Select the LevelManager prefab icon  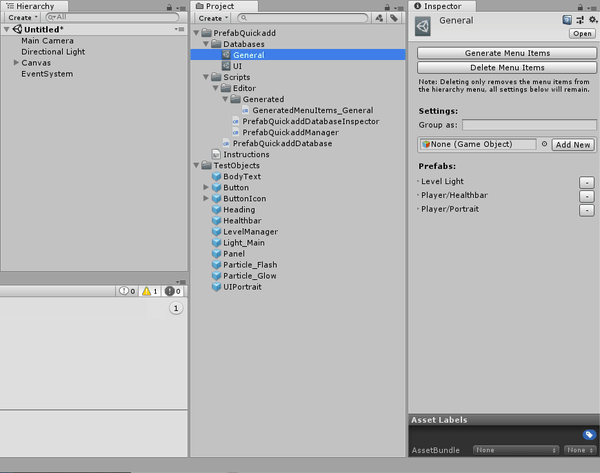tap(216, 232)
